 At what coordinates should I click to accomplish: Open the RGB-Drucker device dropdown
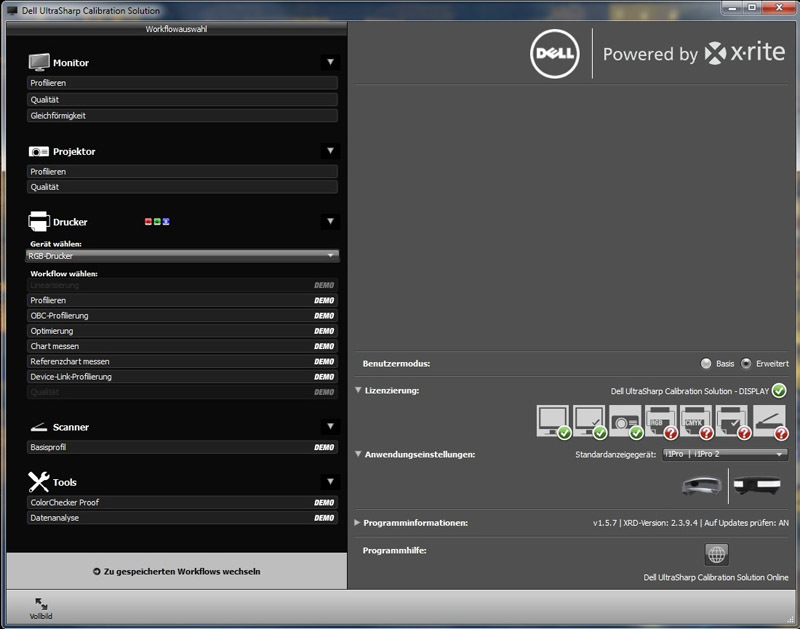coord(182,256)
